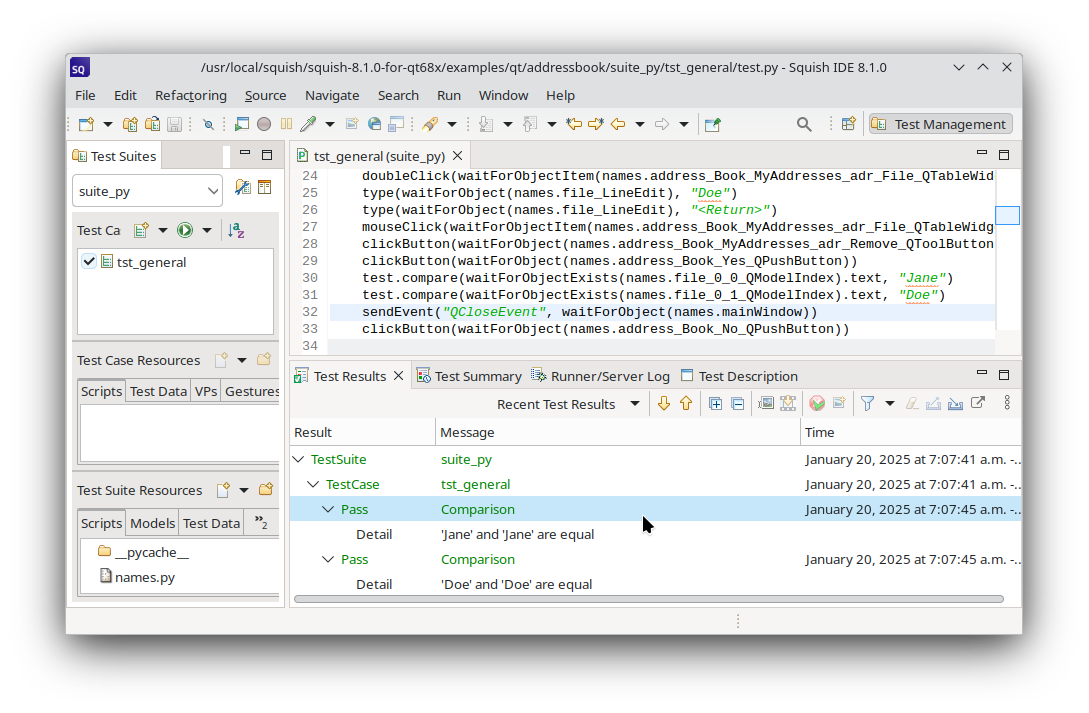Sort test cases alphabetically

click(x=236, y=230)
